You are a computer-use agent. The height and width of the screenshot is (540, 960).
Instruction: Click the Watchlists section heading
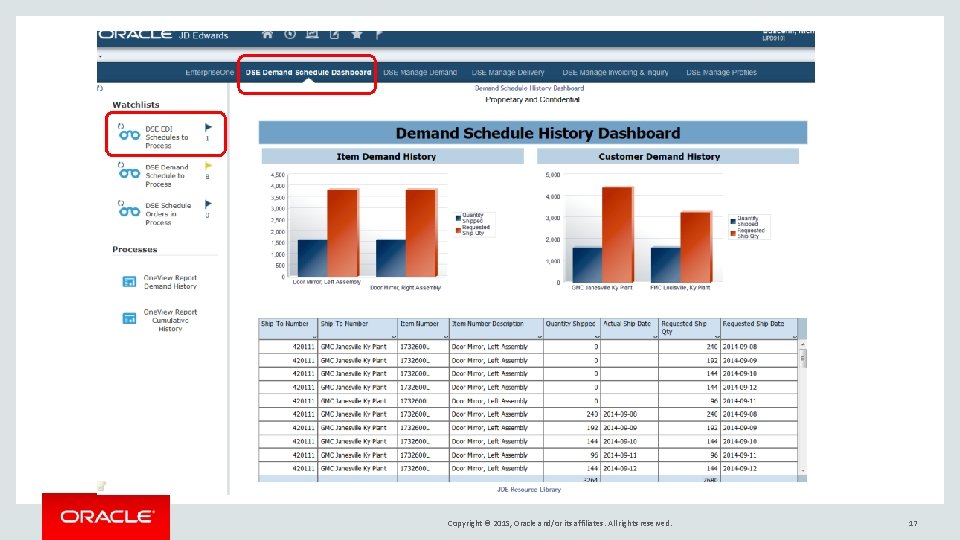[136, 105]
